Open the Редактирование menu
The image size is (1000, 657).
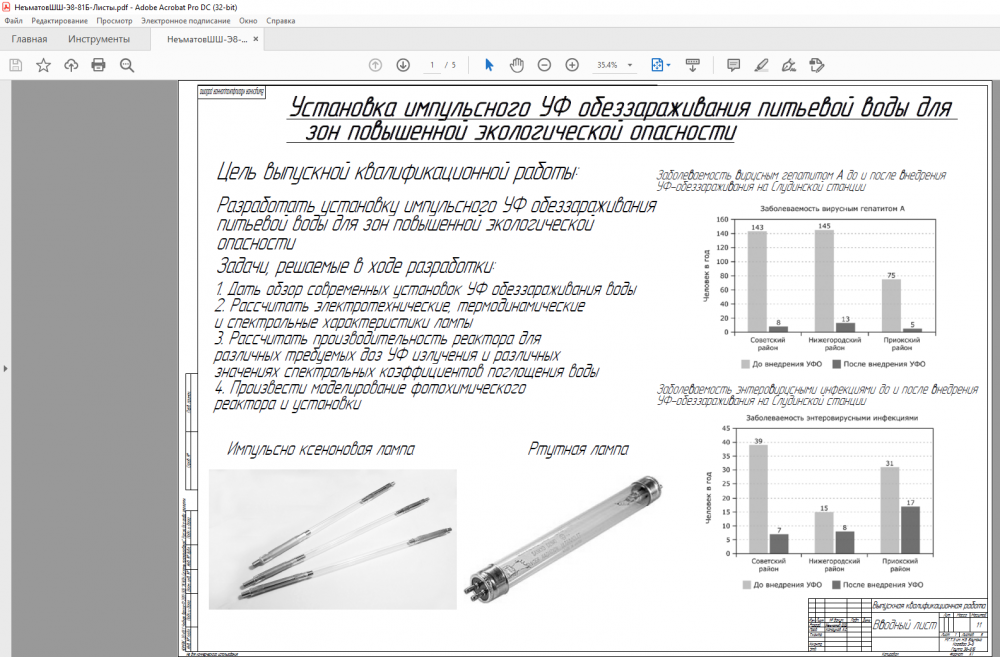click(x=59, y=20)
